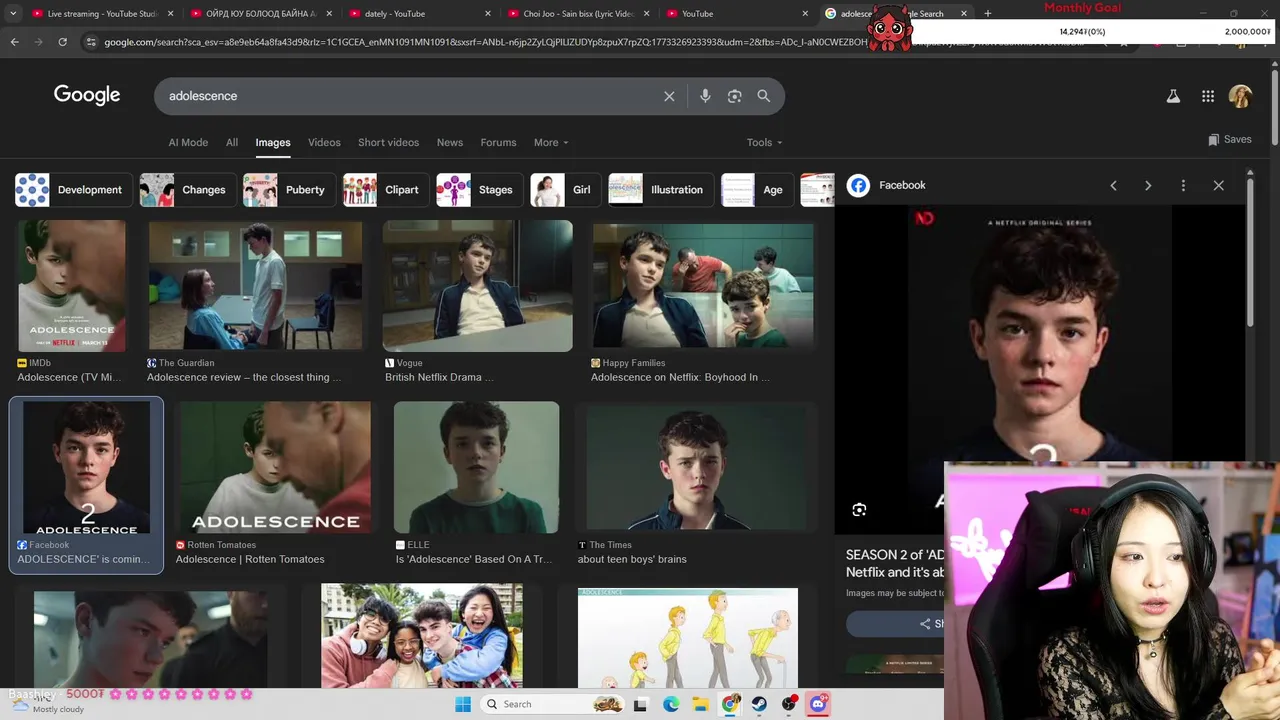Switch to Choi Joo Sain bisx tab
Screen dimensions: 1280x720
[x=579, y=13]
